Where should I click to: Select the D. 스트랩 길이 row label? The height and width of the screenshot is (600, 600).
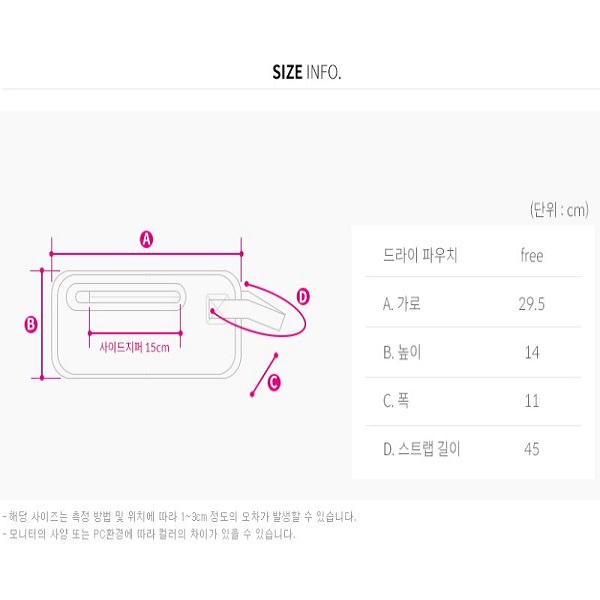pyautogui.click(x=421, y=449)
